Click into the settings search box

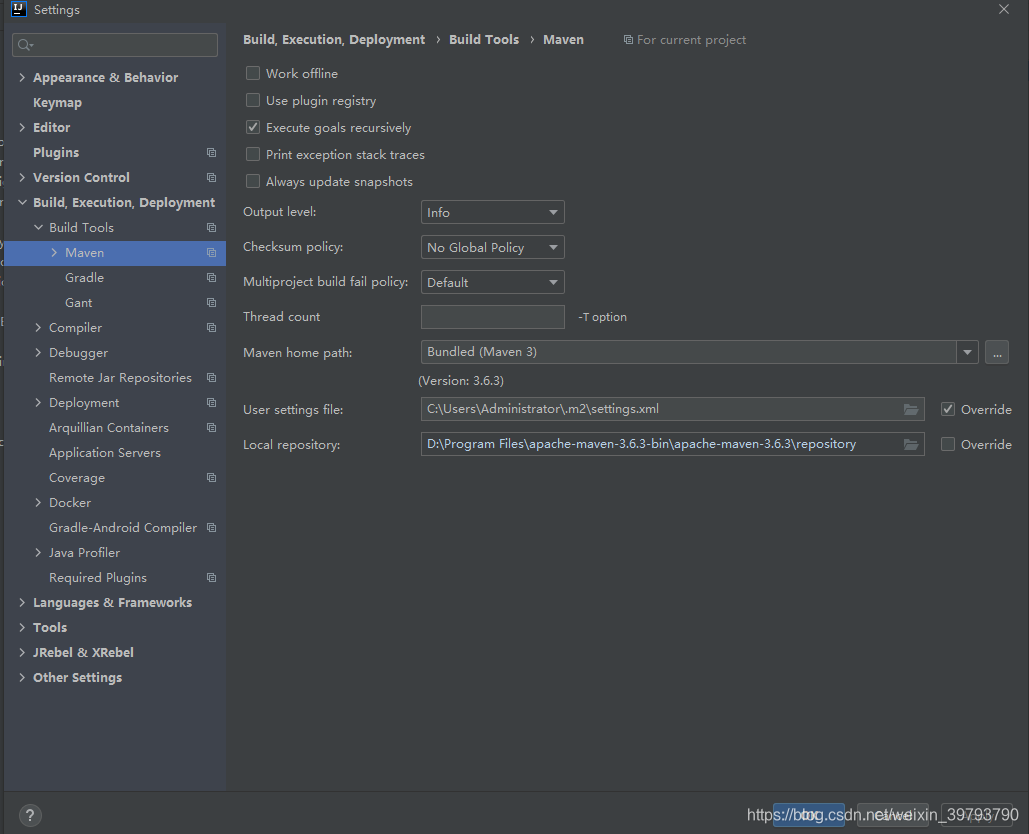pyautogui.click(x=115, y=45)
